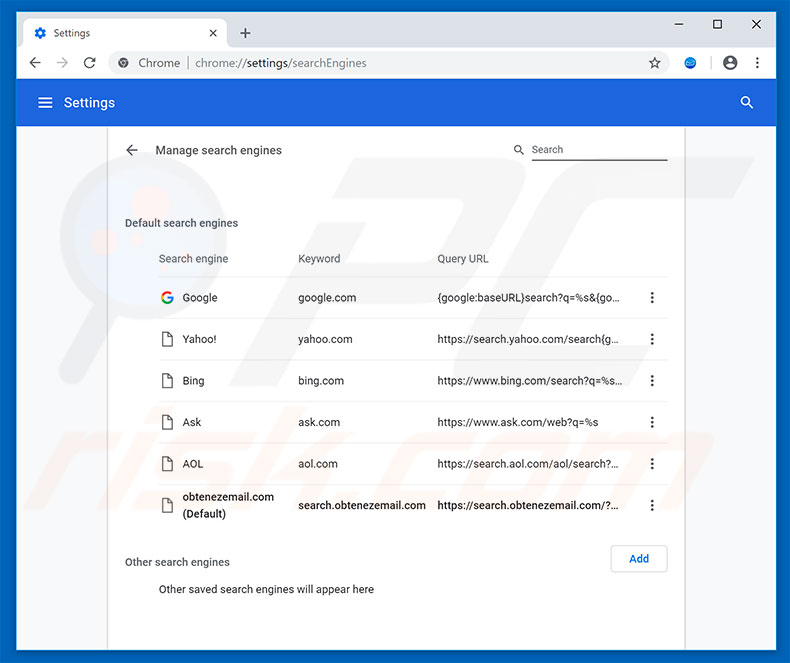
Task: Add a new search engine
Action: coord(639,559)
